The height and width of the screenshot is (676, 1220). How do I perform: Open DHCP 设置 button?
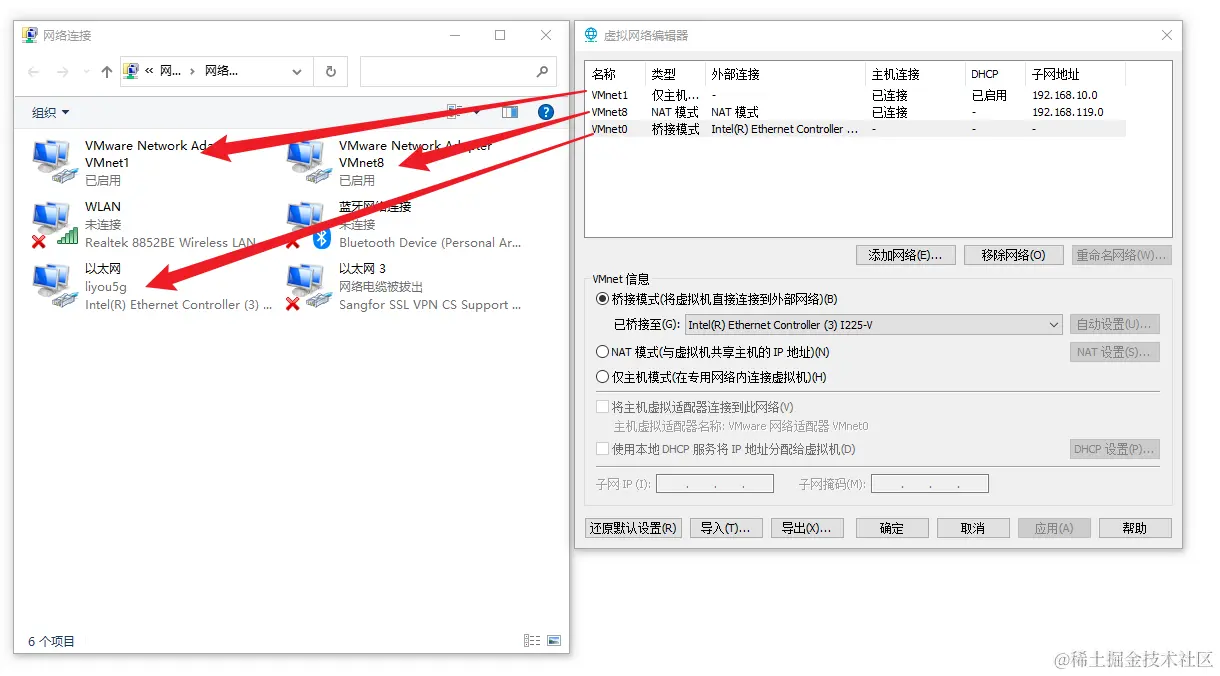click(x=1115, y=449)
